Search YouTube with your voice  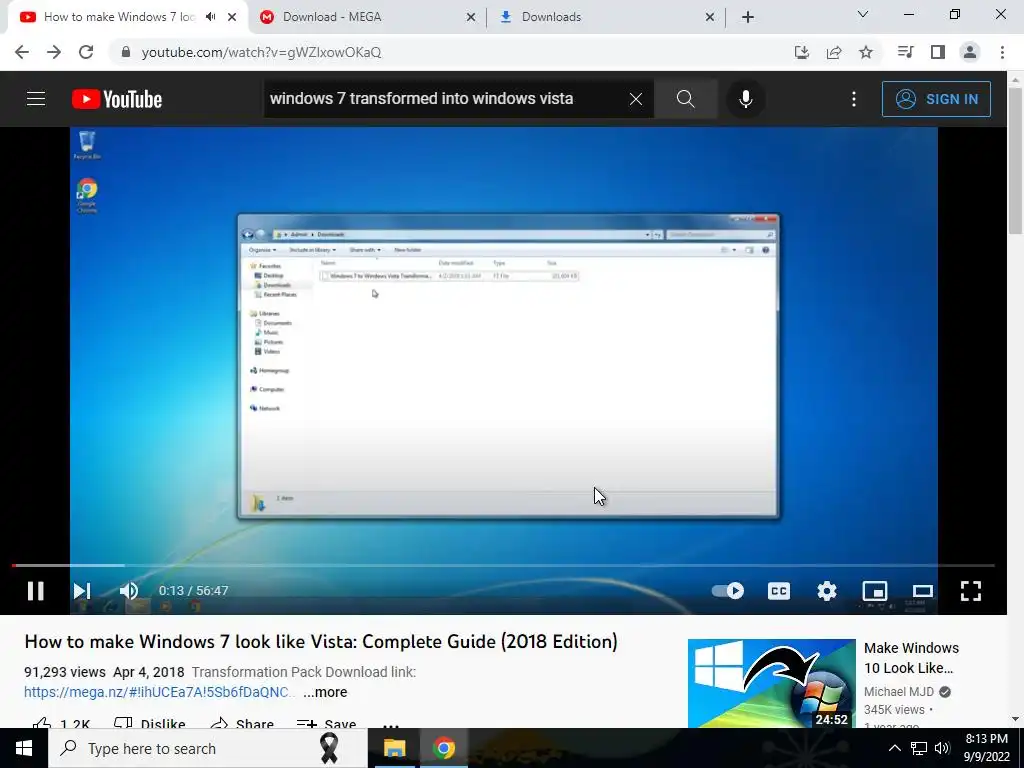[x=745, y=99]
